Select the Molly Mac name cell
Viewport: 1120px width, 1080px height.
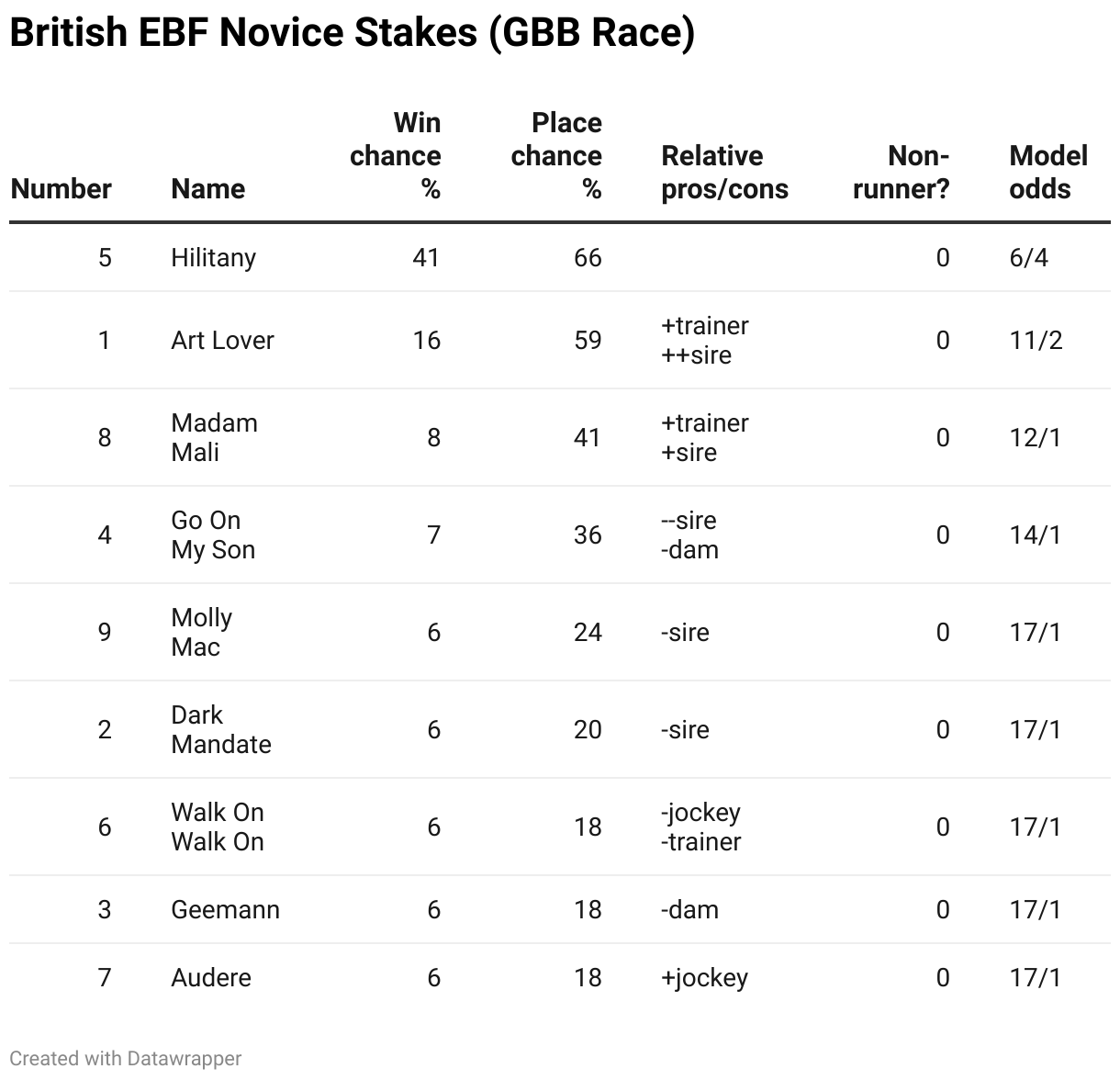[x=202, y=632]
